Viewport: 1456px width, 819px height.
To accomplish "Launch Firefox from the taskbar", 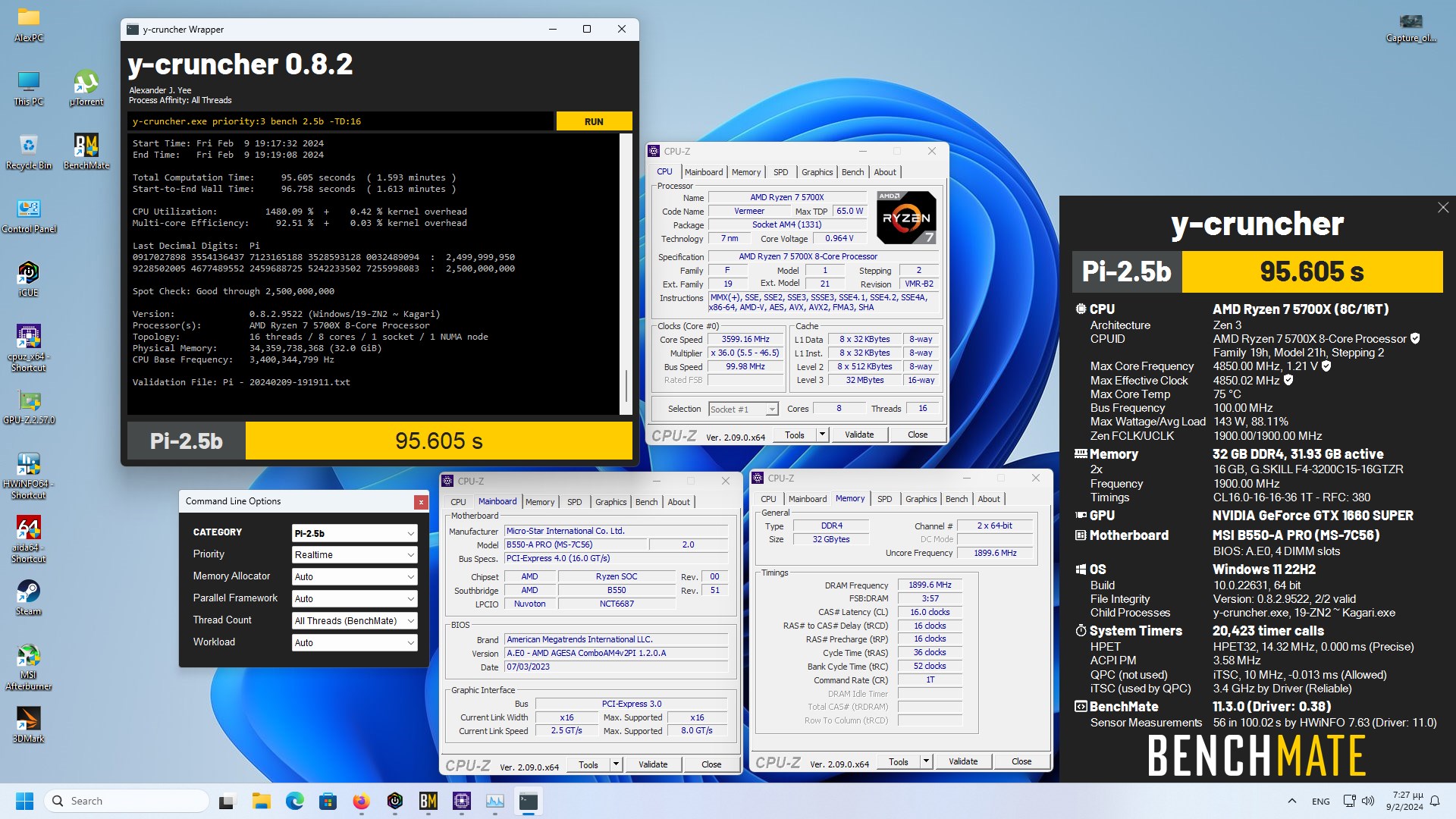I will pos(361,801).
